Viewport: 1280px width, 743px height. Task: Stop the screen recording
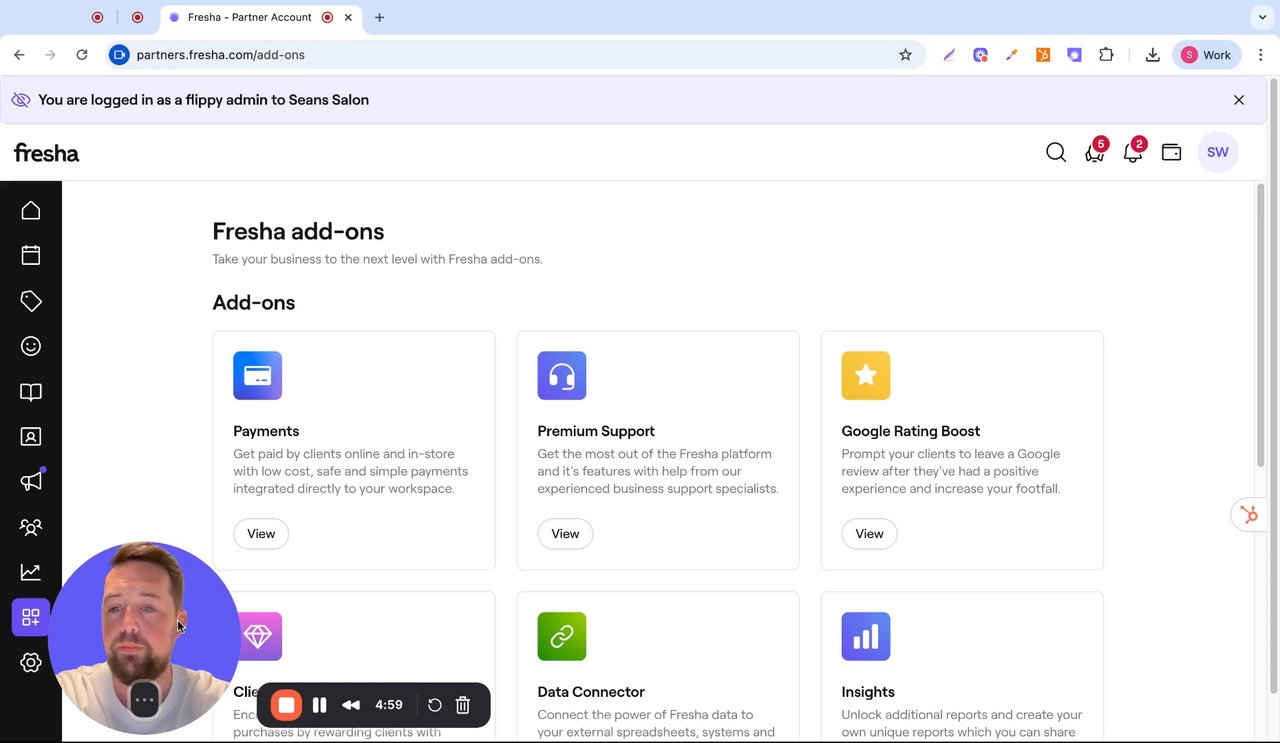[x=287, y=705]
